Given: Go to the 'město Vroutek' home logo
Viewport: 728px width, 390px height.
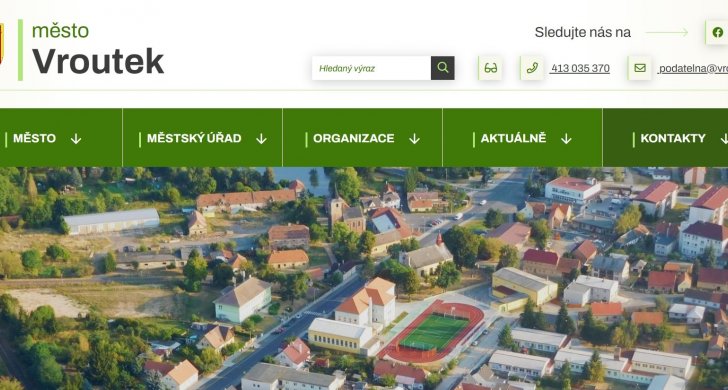Looking at the screenshot, I should 91,50.
